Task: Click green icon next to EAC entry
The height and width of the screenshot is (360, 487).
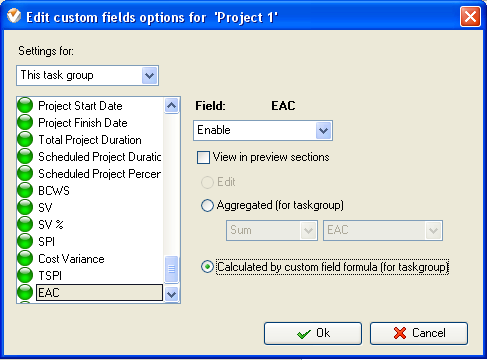Action: click(25, 292)
